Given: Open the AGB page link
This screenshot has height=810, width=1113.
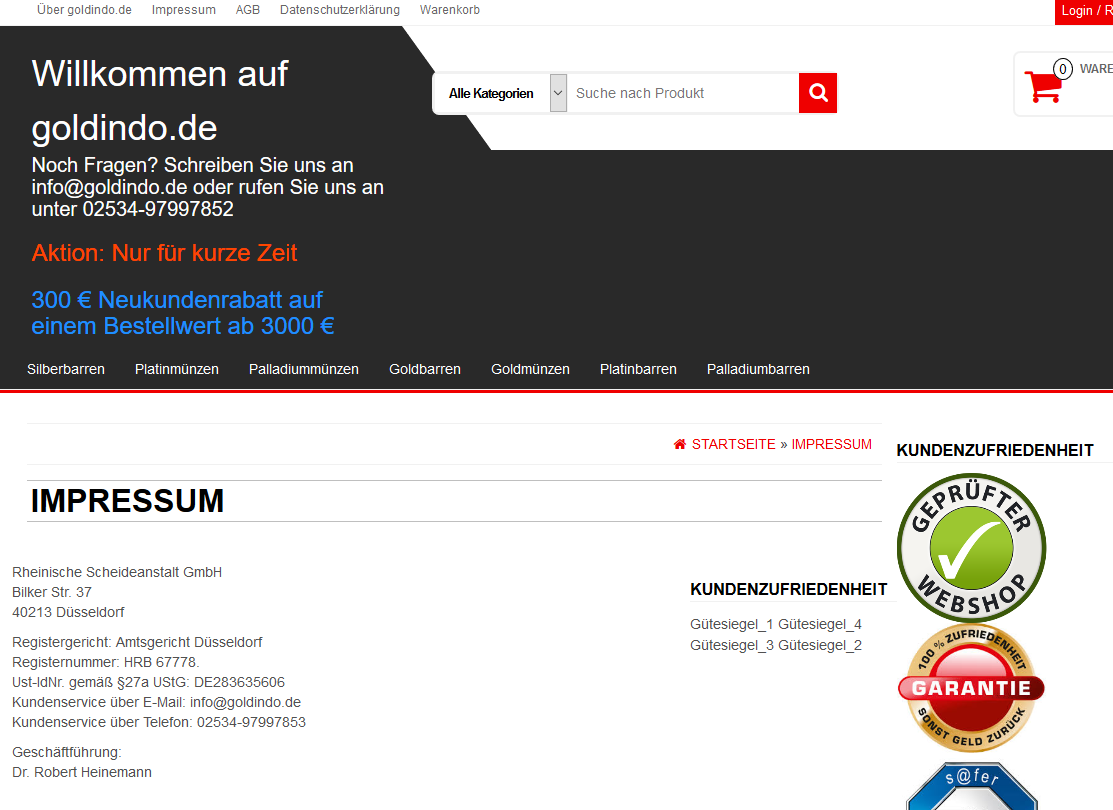Looking at the screenshot, I should tap(248, 10).
